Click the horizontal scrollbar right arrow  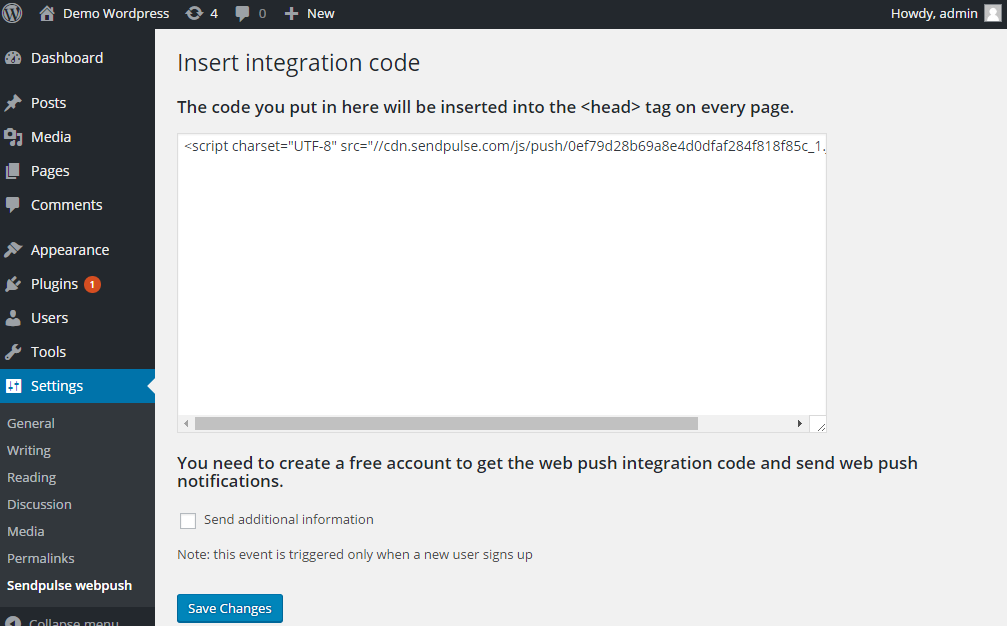(799, 424)
